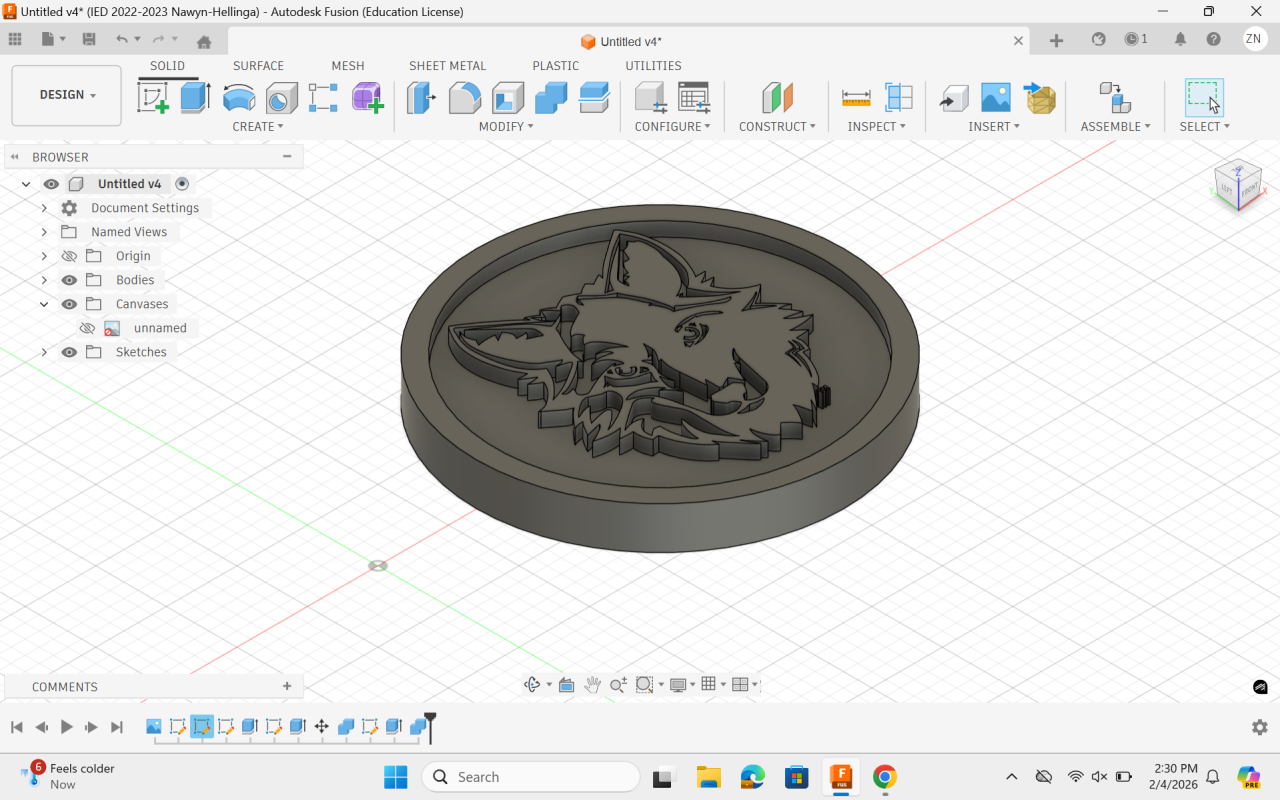Toggle visibility of the Origin folder
Viewport: 1280px width, 800px height.
69,256
